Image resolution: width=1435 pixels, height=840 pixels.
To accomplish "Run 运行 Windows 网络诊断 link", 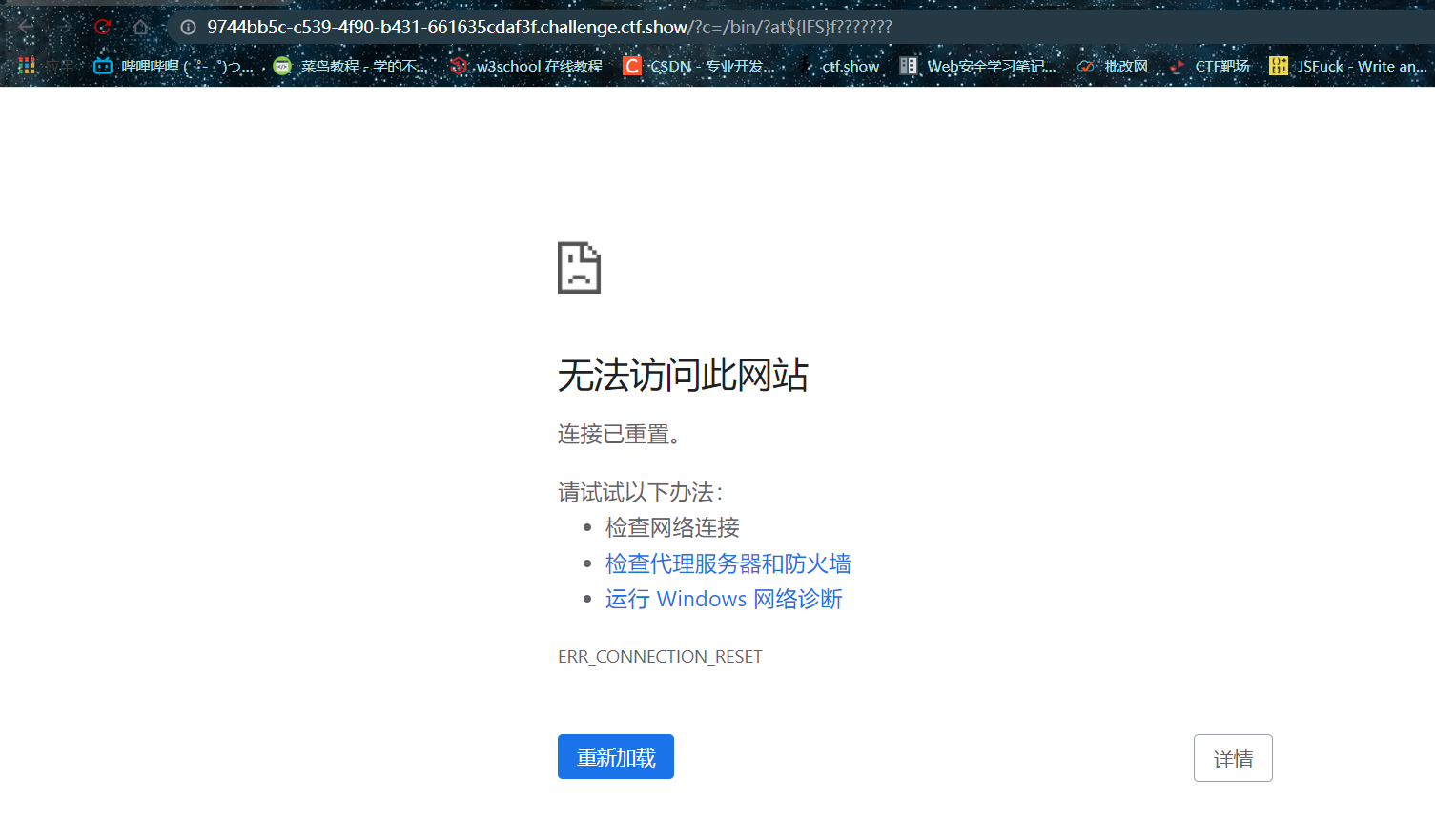I will tap(723, 599).
